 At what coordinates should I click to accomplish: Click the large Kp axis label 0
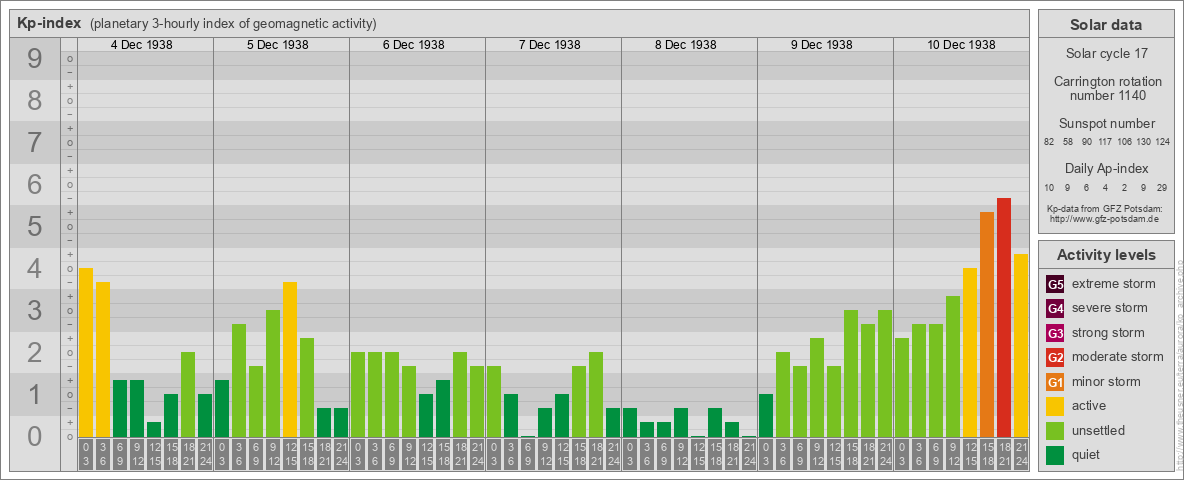point(35,436)
